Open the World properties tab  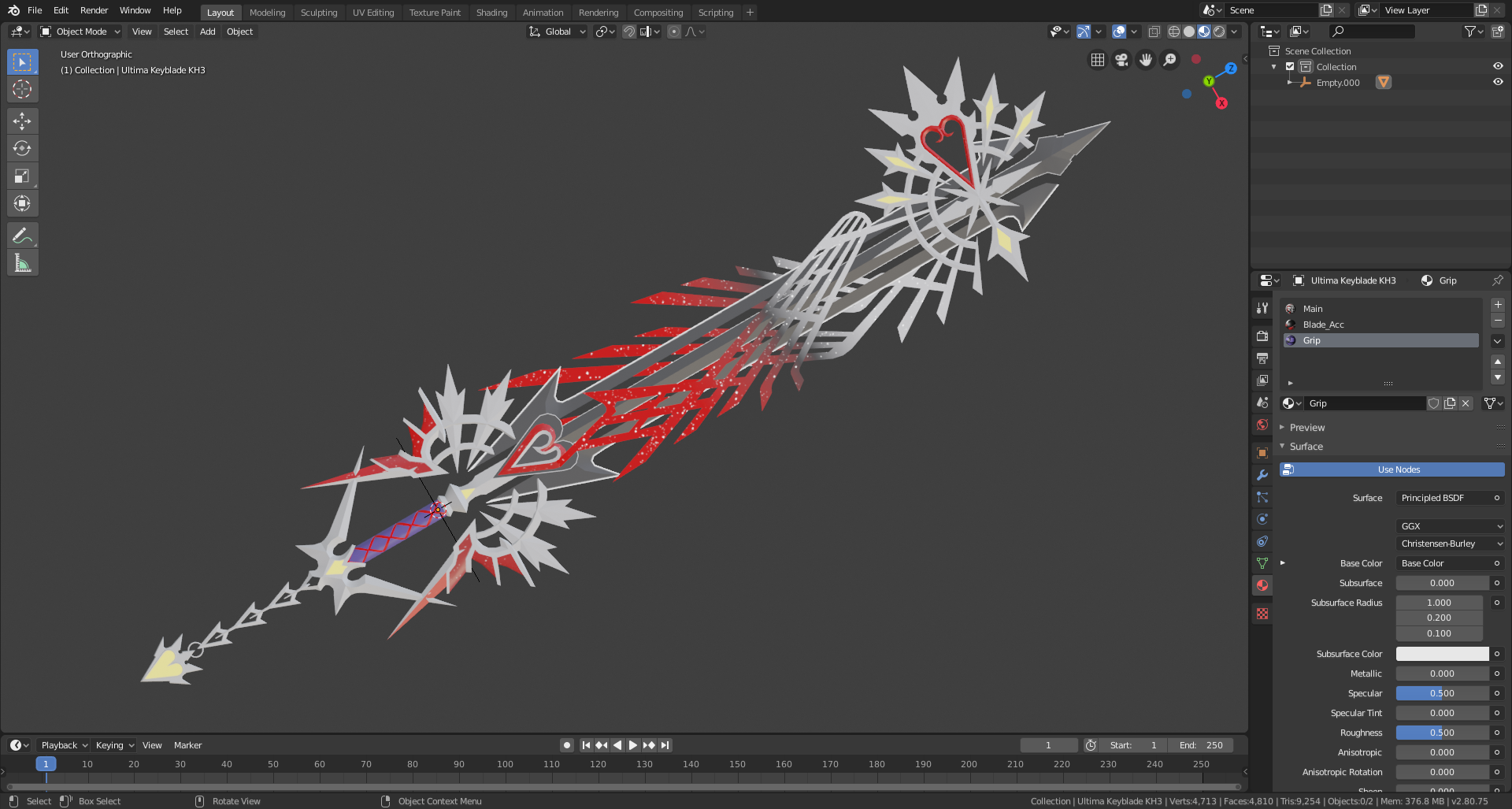pyautogui.click(x=1262, y=425)
